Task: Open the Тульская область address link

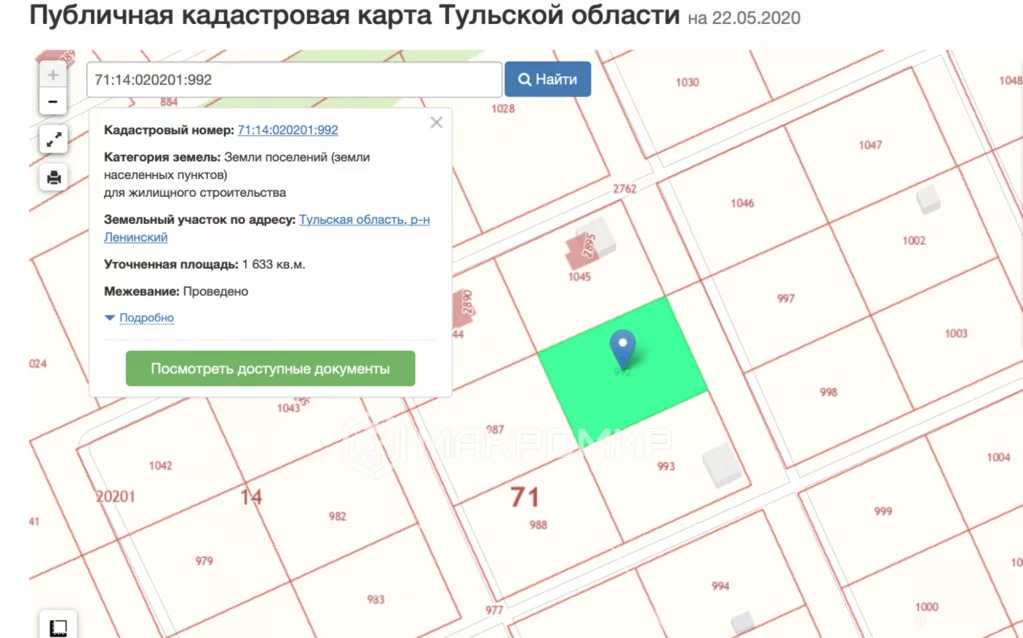Action: coord(364,219)
